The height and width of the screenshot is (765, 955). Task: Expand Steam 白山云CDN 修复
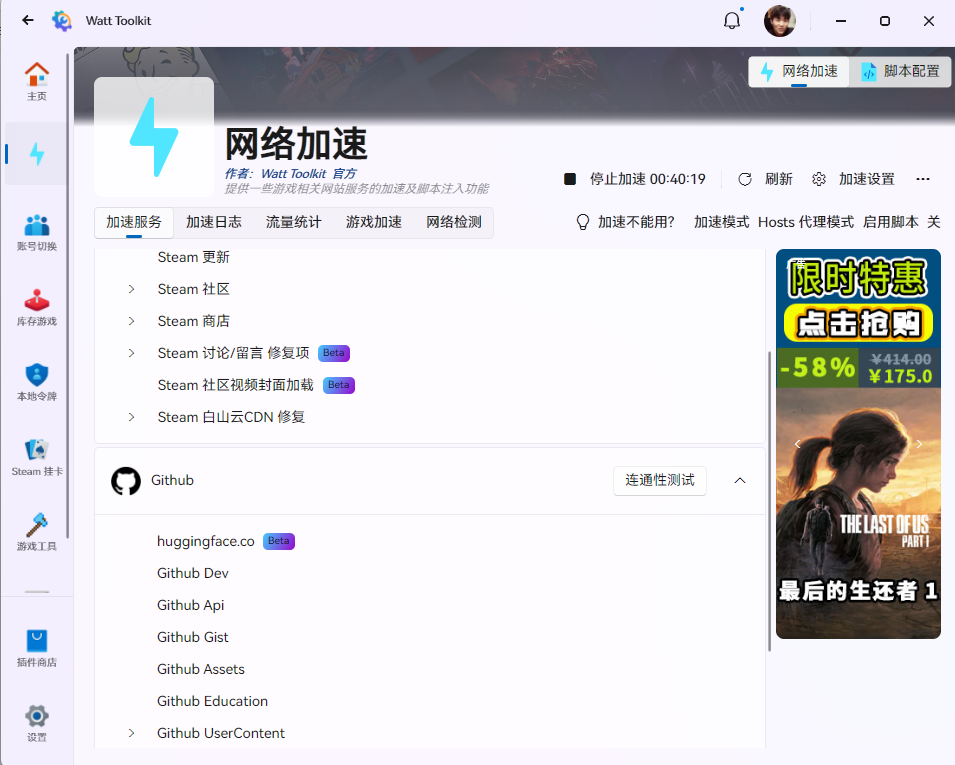132,417
